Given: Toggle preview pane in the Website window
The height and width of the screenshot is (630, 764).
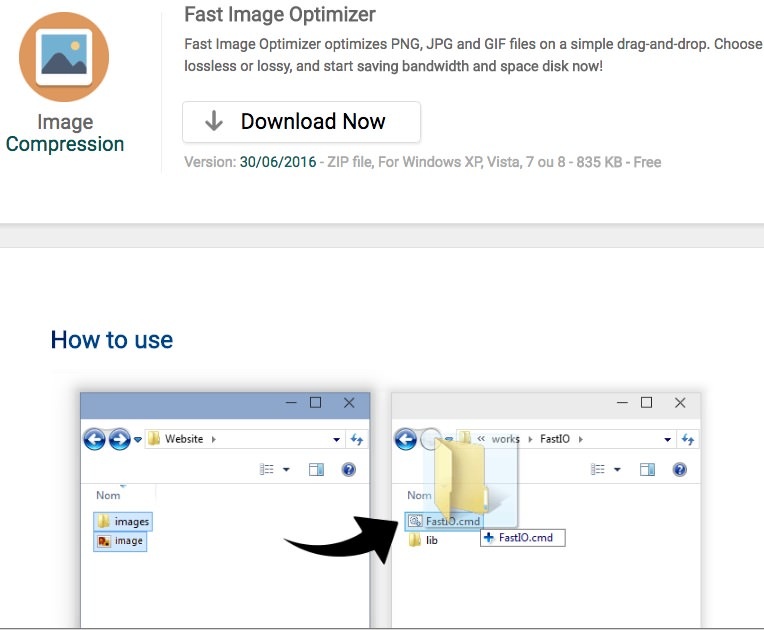Looking at the screenshot, I should (x=316, y=469).
